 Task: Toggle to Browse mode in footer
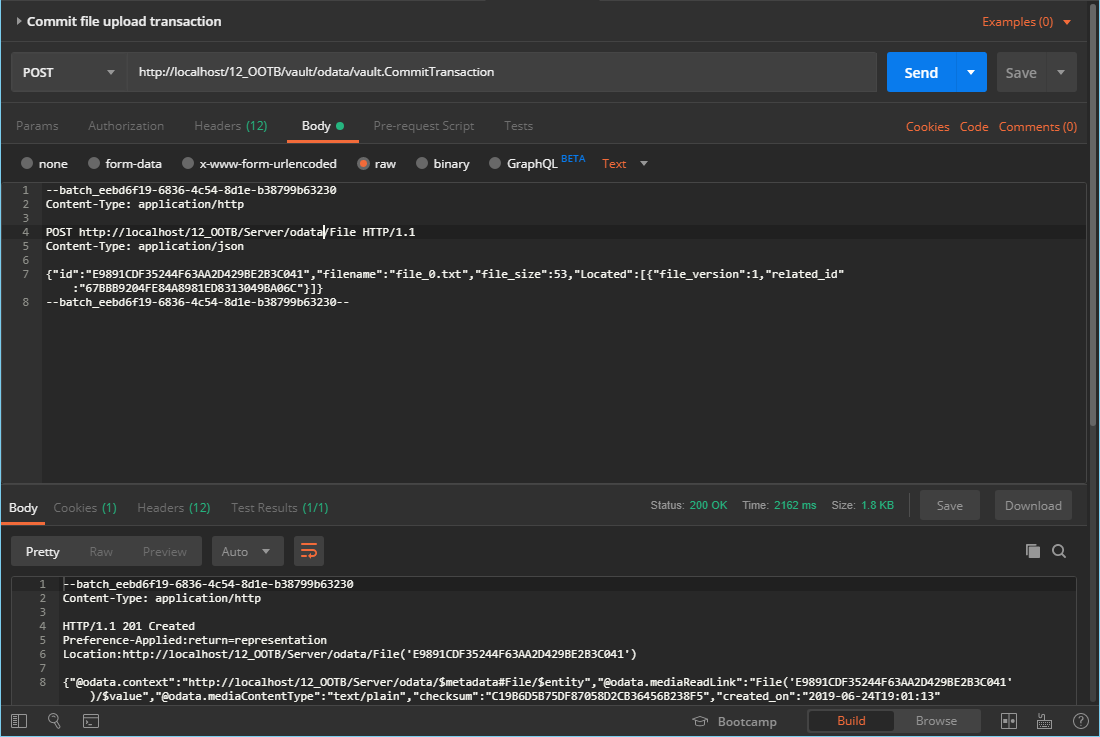pyautogui.click(x=936, y=721)
